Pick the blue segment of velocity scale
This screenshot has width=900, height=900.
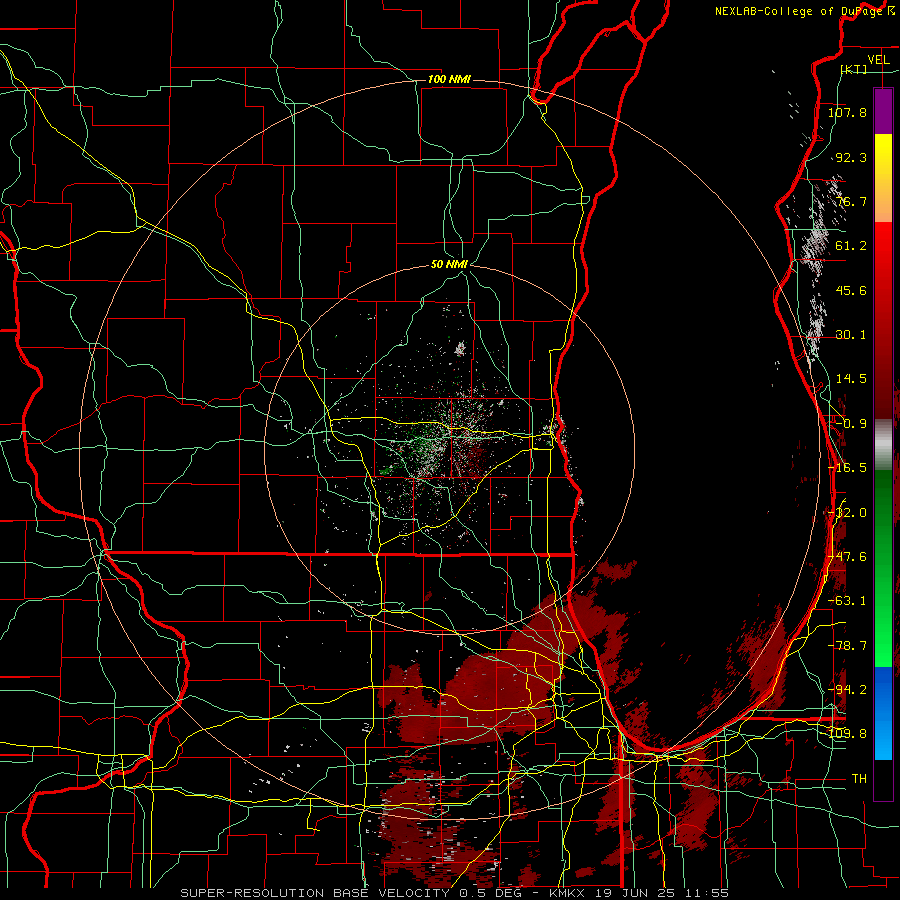[883, 713]
